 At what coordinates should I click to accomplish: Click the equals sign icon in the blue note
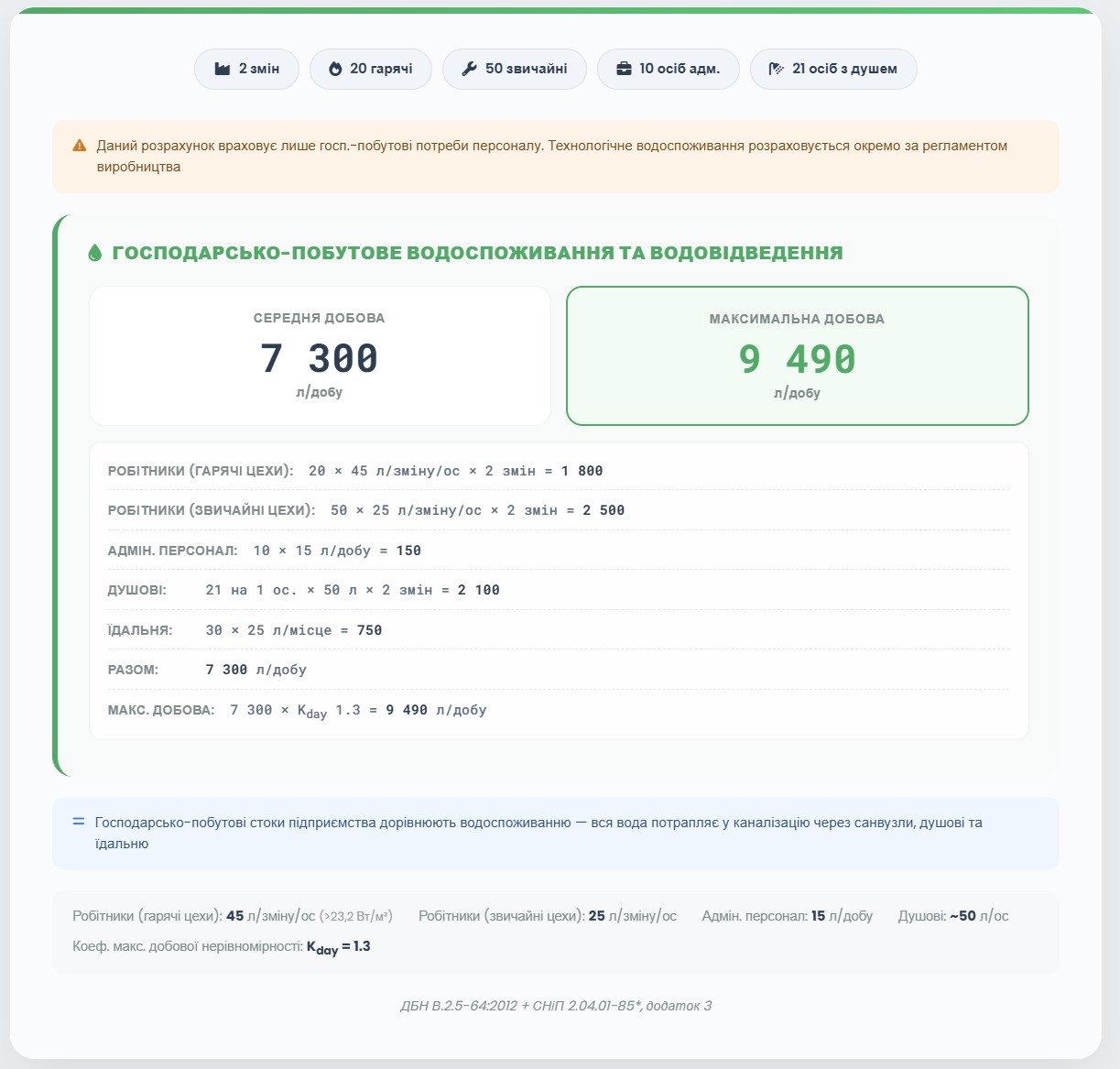point(79,822)
